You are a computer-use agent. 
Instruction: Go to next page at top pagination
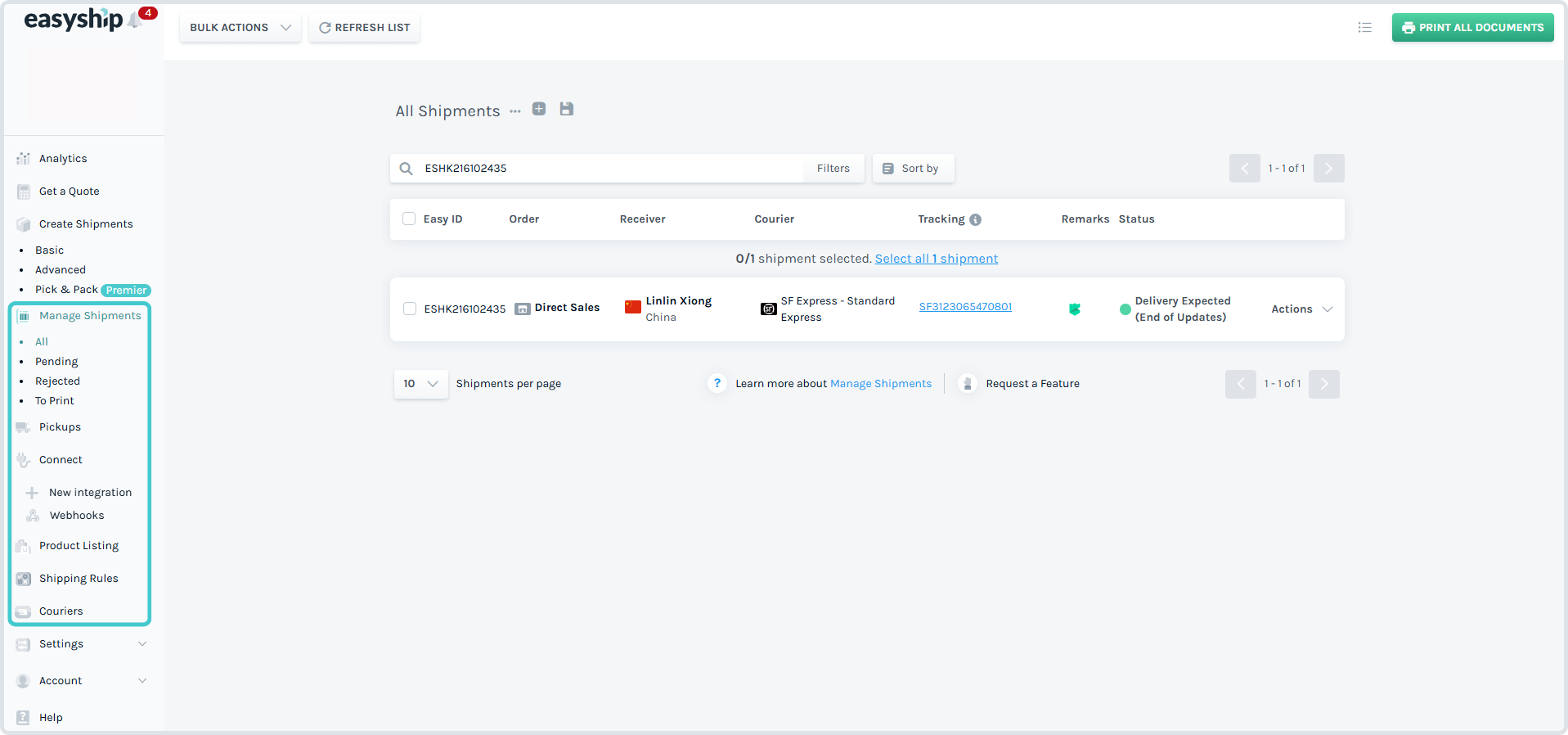point(1328,169)
